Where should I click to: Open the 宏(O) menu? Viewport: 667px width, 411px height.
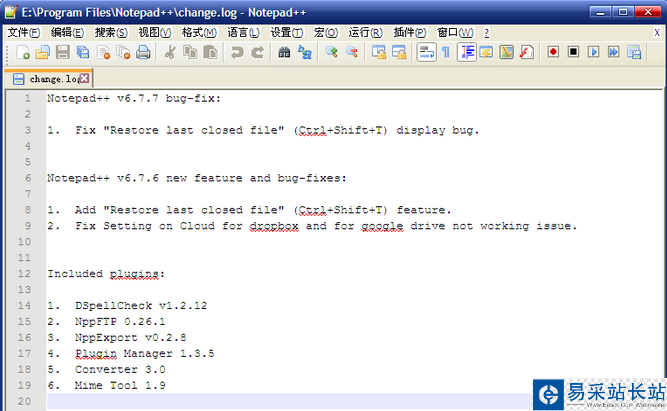click(x=326, y=32)
